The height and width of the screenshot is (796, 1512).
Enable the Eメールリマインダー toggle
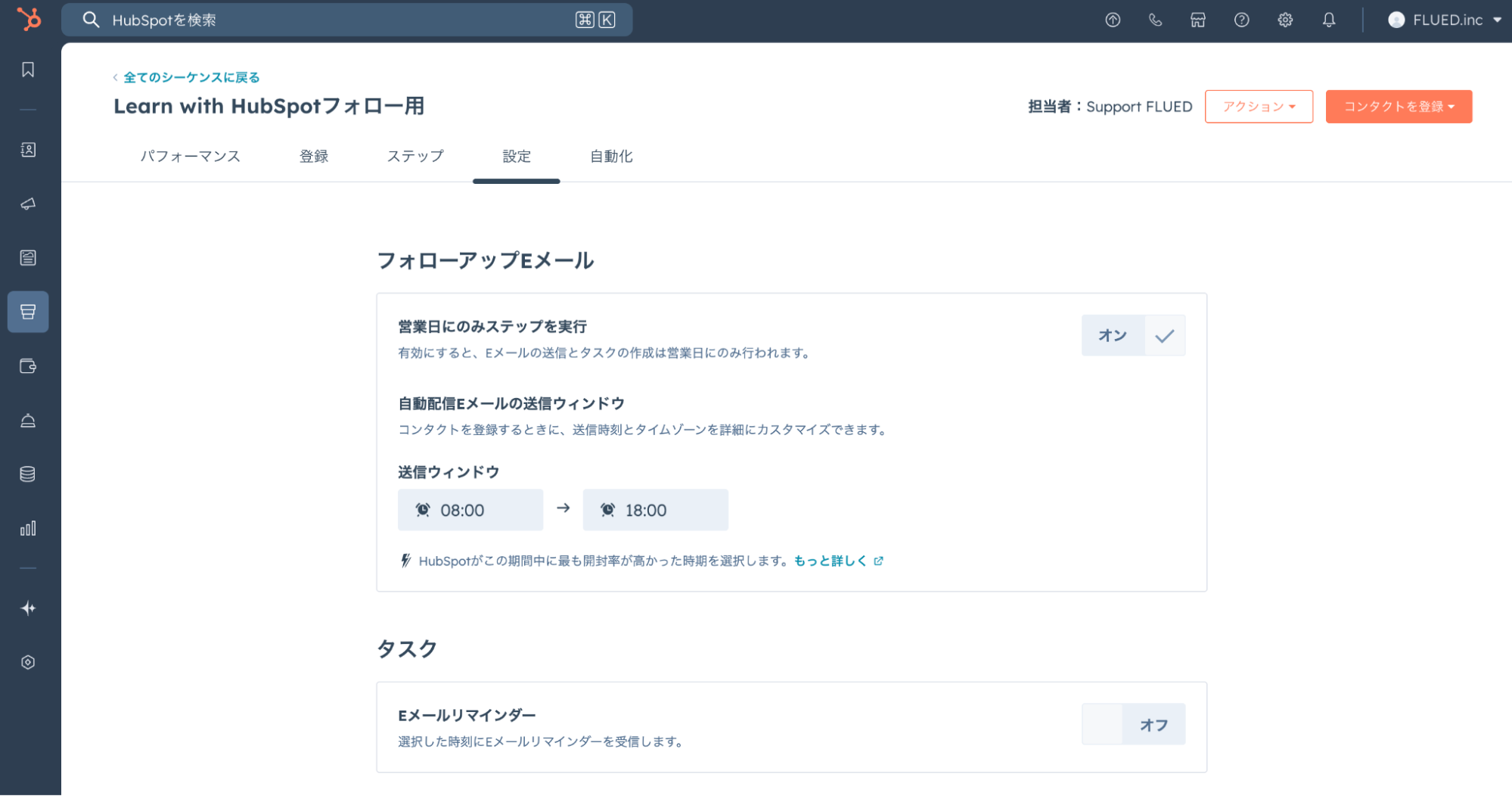point(1132,724)
